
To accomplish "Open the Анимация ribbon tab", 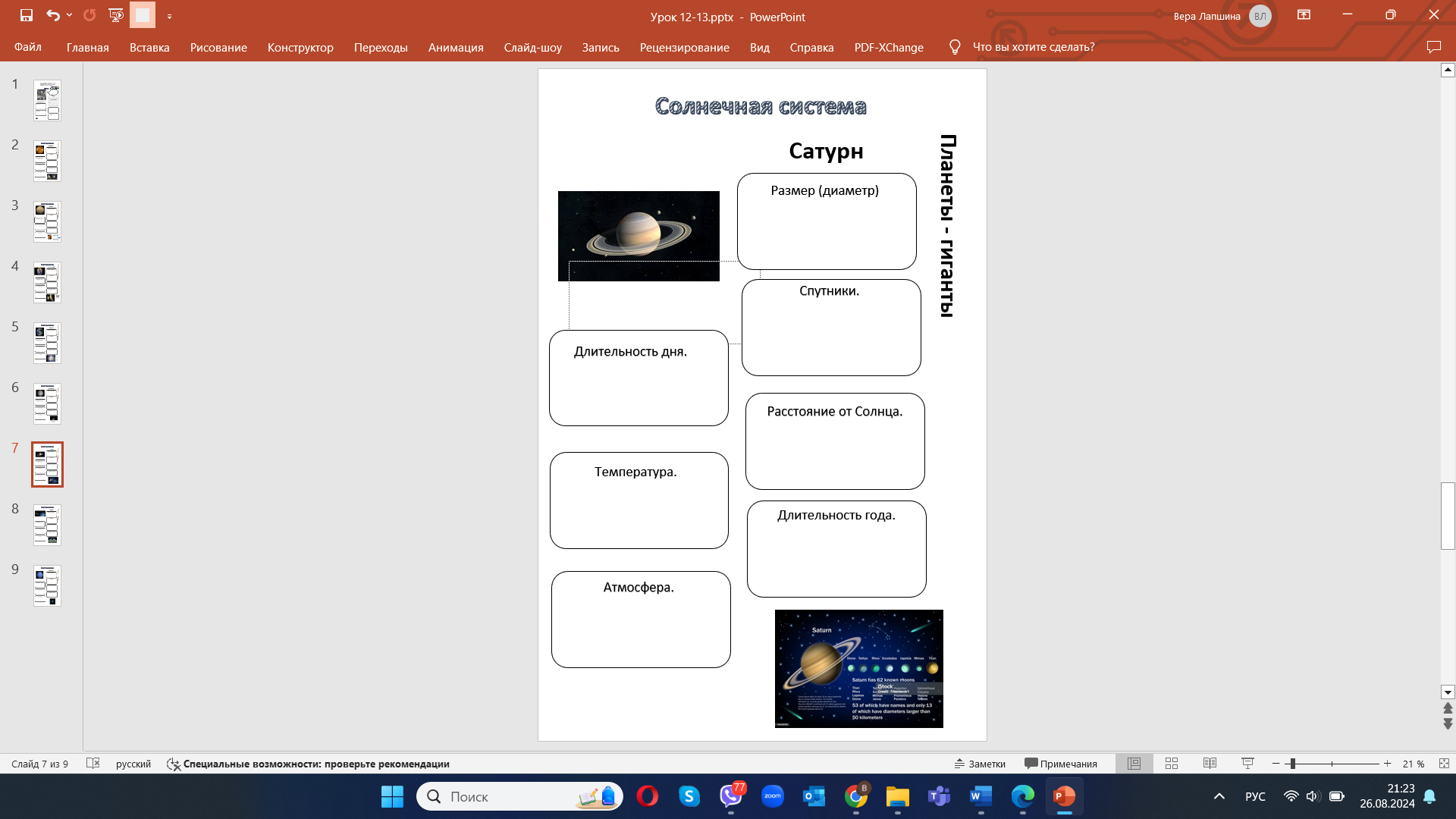I will pyautogui.click(x=456, y=47).
